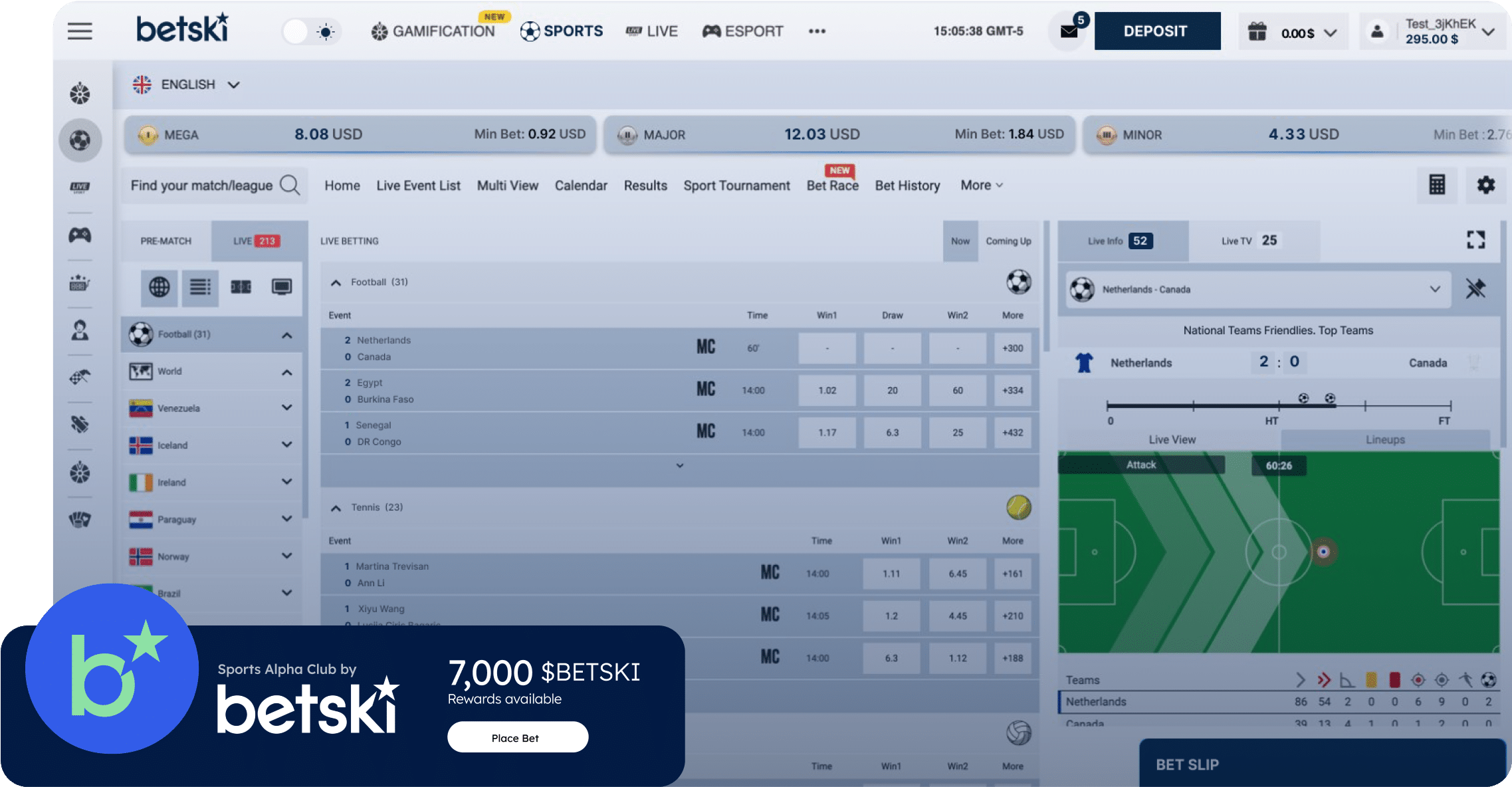Select the monitor view icon
Image resolution: width=1512 pixels, height=787 pixels.
282,287
